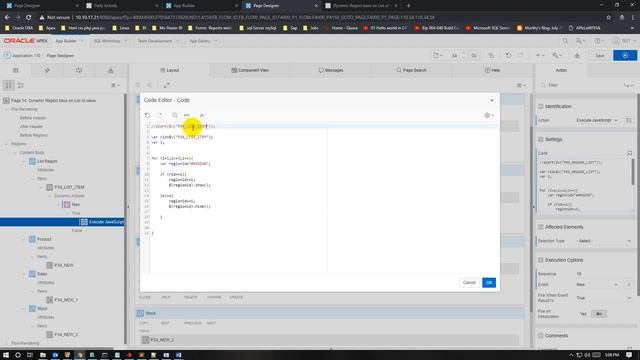
Task: Open File Explorer from the taskbar
Action: (42, 355)
